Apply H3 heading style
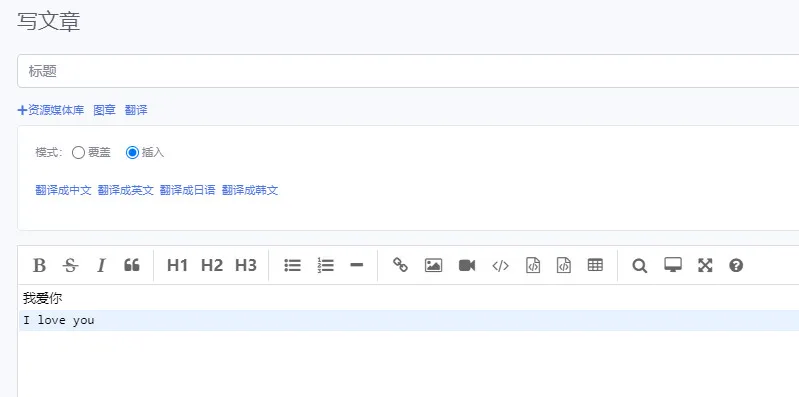Image resolution: width=799 pixels, height=397 pixels. pyautogui.click(x=246, y=266)
